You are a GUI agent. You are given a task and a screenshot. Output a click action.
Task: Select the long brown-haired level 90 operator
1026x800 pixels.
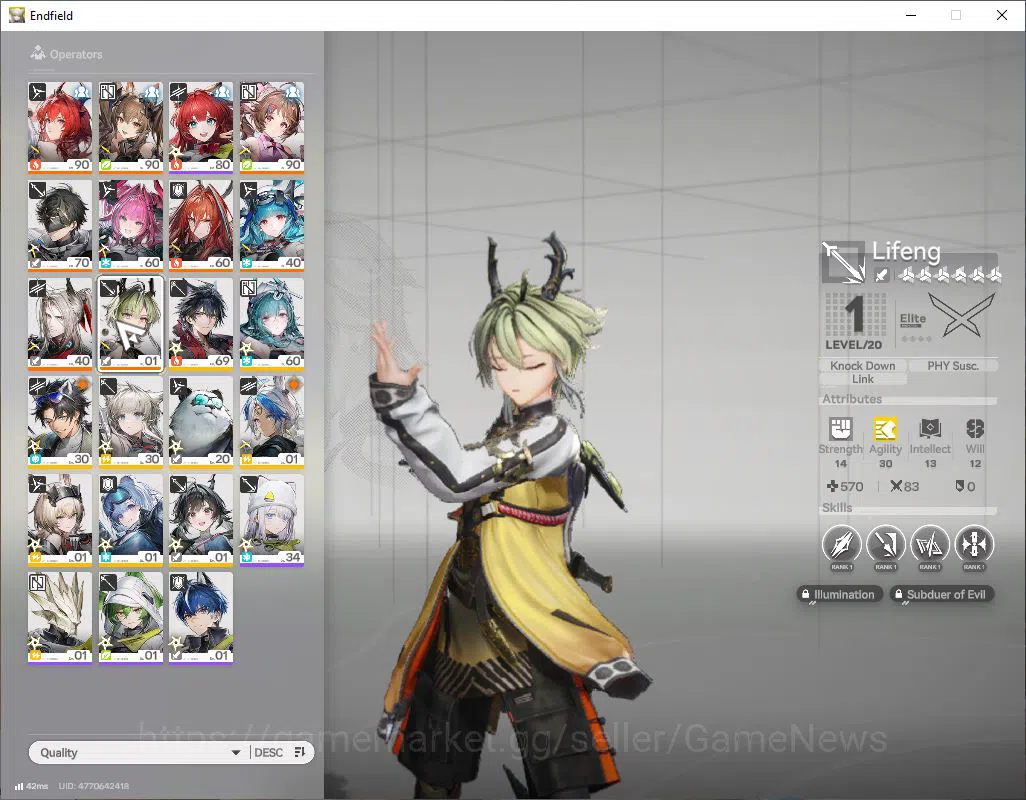pyautogui.click(x=130, y=127)
